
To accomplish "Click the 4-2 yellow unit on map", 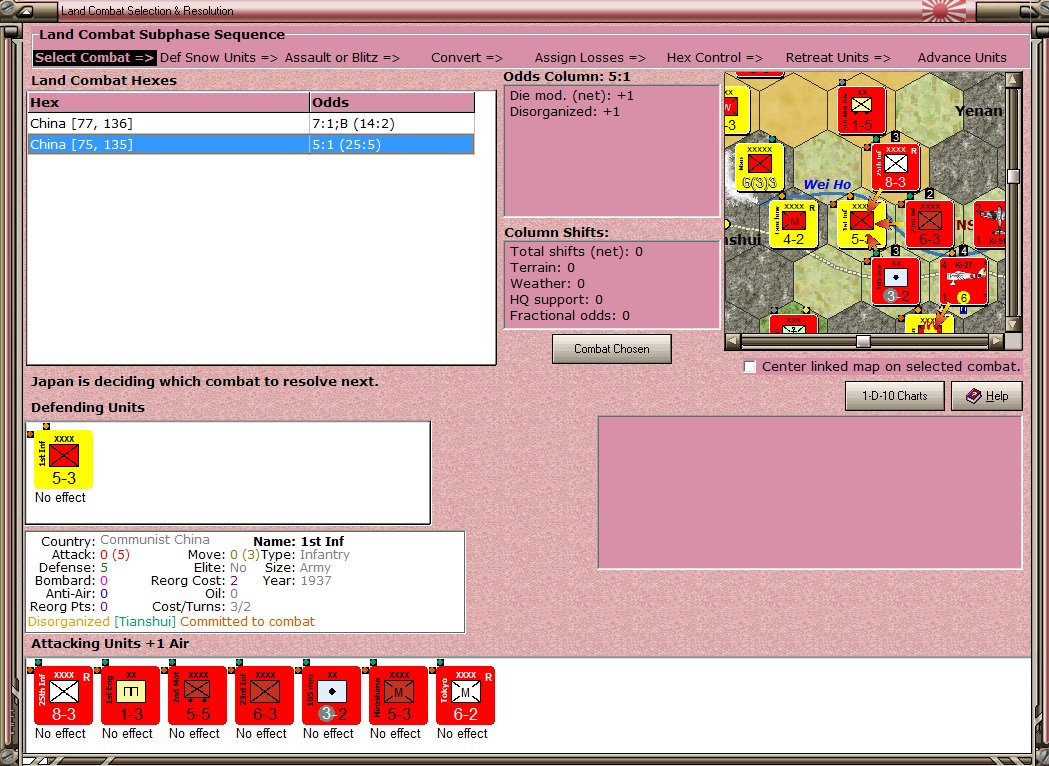I will coord(793,224).
